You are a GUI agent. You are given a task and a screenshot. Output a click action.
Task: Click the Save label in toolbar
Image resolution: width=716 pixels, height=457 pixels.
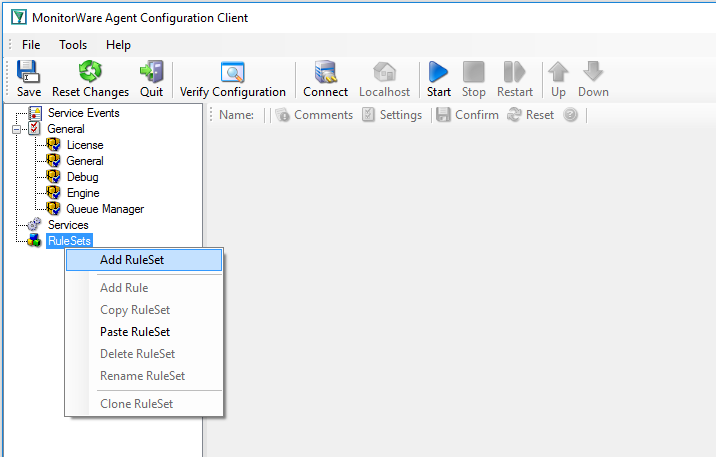pos(29,92)
